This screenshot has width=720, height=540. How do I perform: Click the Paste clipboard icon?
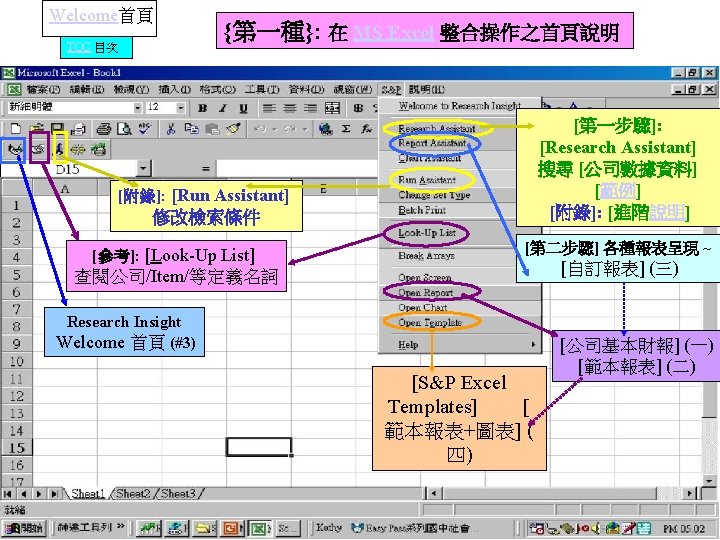coord(212,129)
